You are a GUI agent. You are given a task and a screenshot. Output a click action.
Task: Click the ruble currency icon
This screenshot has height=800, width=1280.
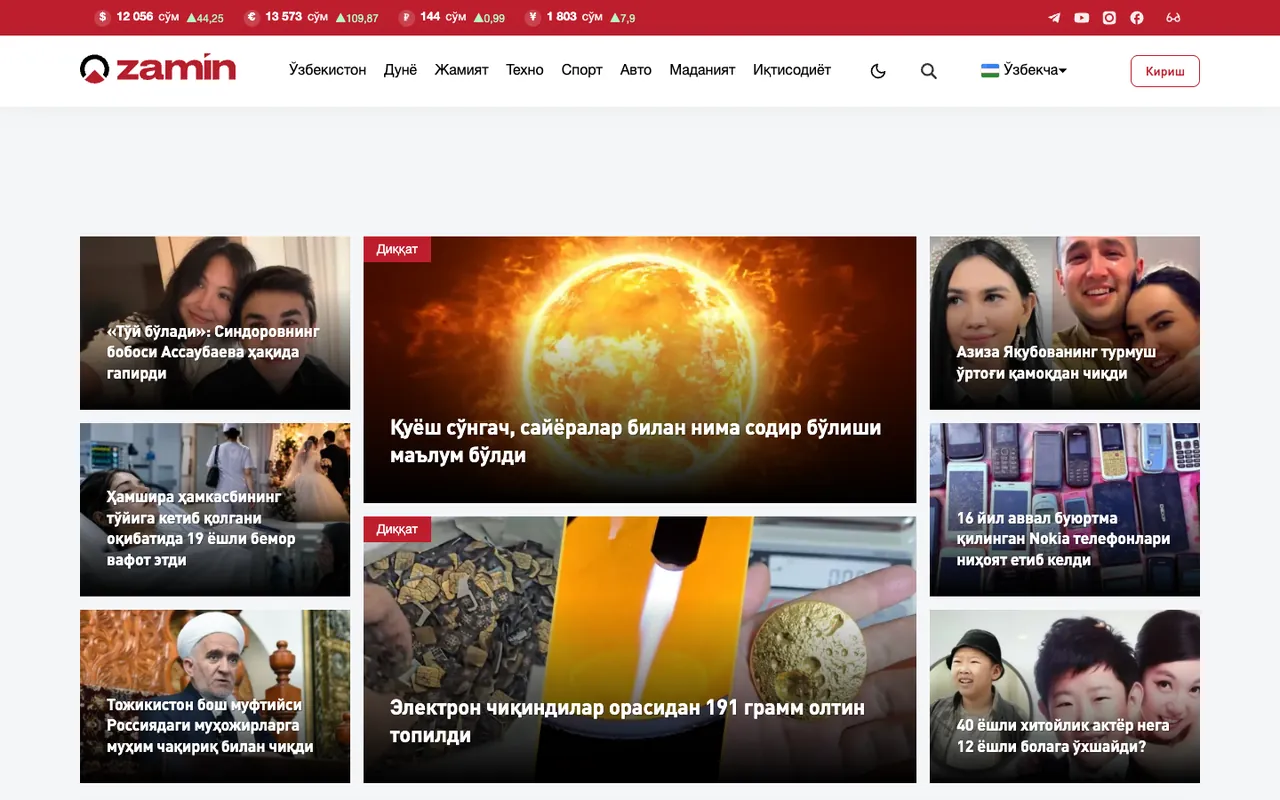(x=406, y=17)
